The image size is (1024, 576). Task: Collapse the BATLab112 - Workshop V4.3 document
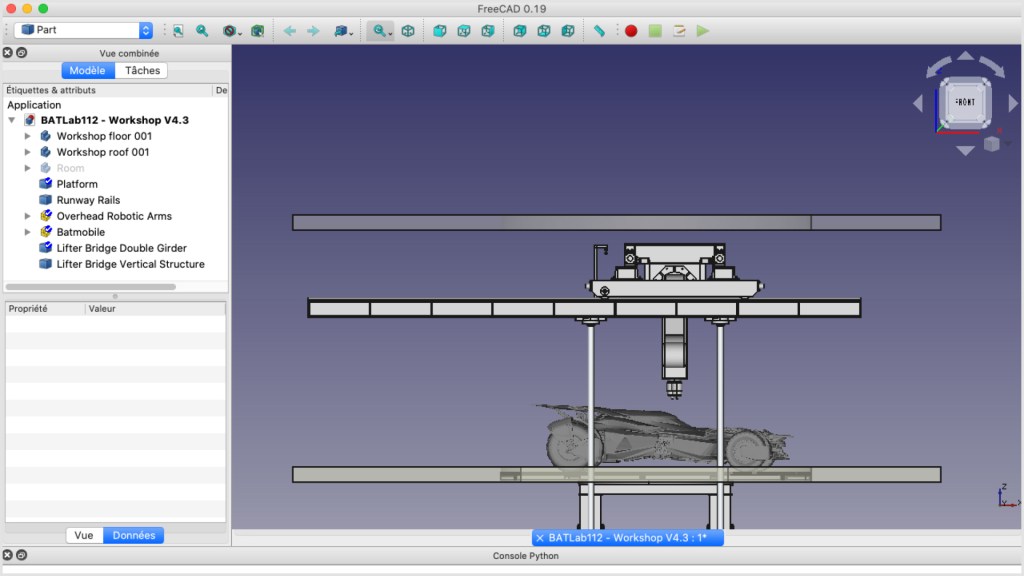pyautogui.click(x=12, y=120)
